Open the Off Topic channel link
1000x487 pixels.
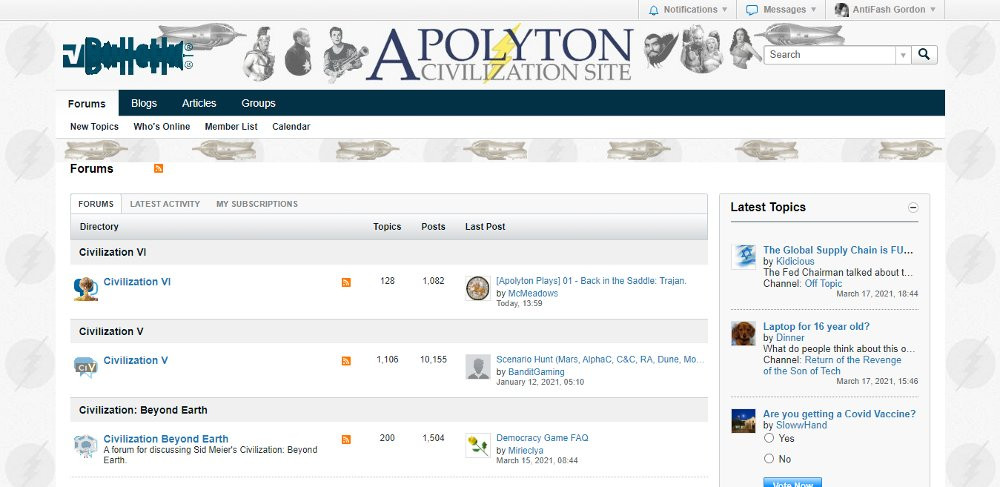(823, 284)
